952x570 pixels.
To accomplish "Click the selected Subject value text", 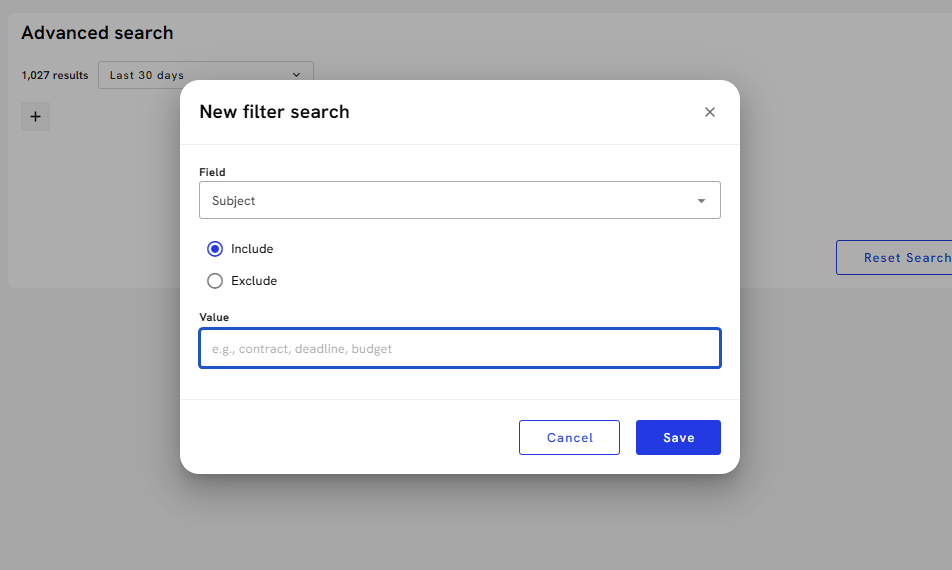I will click(234, 201).
